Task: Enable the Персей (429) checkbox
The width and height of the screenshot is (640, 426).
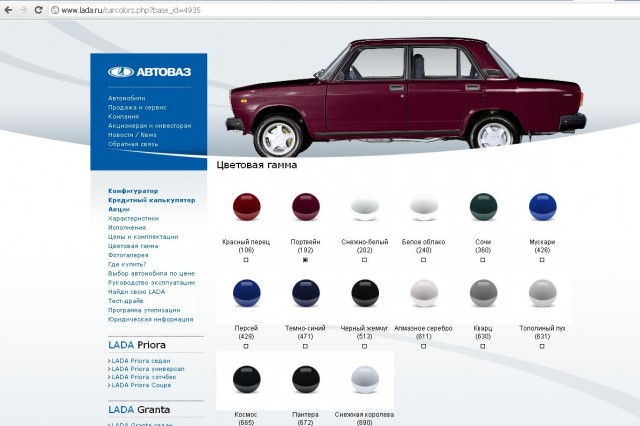Action: [246, 346]
